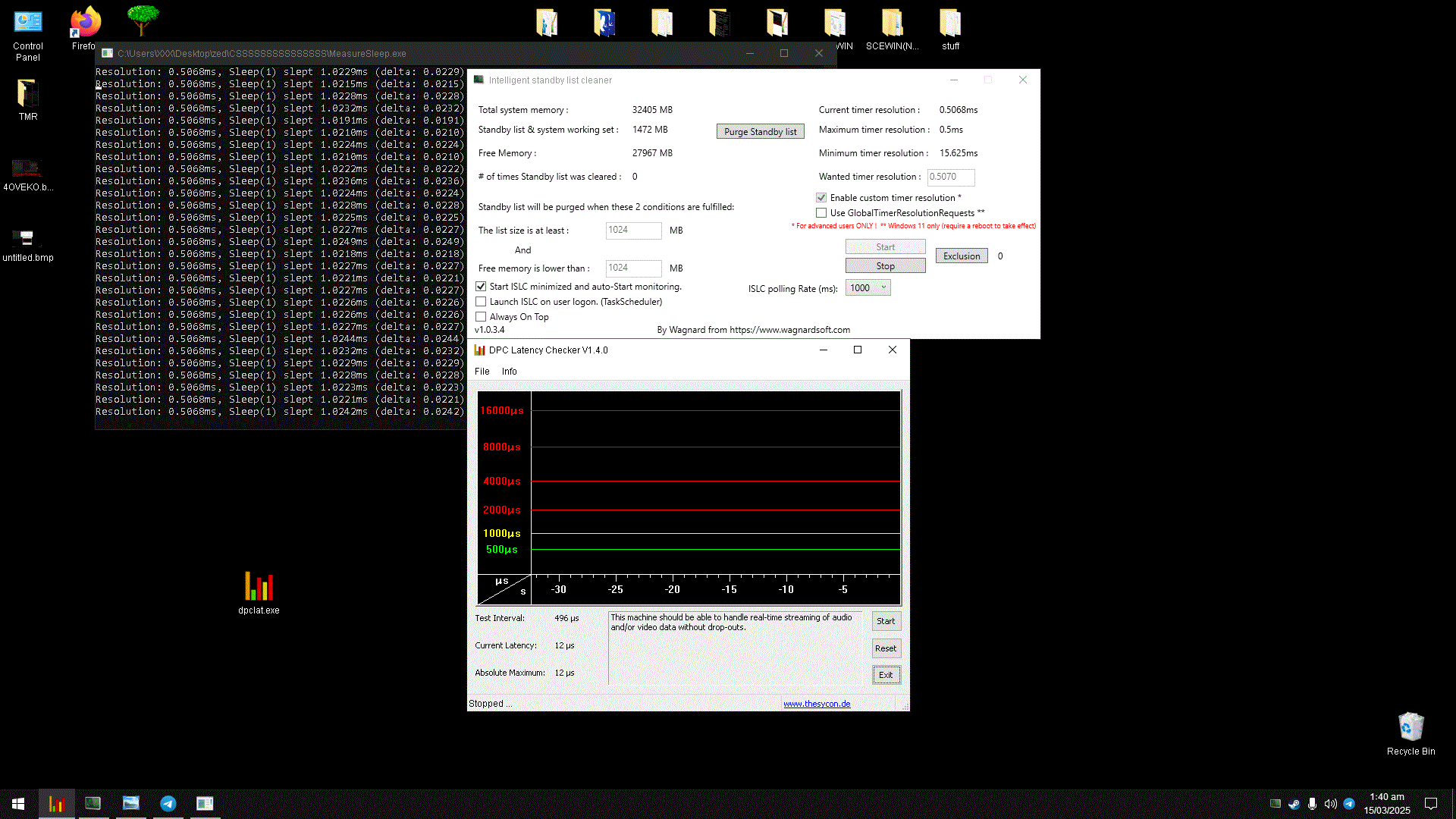The width and height of the screenshot is (1456, 819).
Task: Open the Info menu in DPC Latency Checker
Action: point(509,372)
